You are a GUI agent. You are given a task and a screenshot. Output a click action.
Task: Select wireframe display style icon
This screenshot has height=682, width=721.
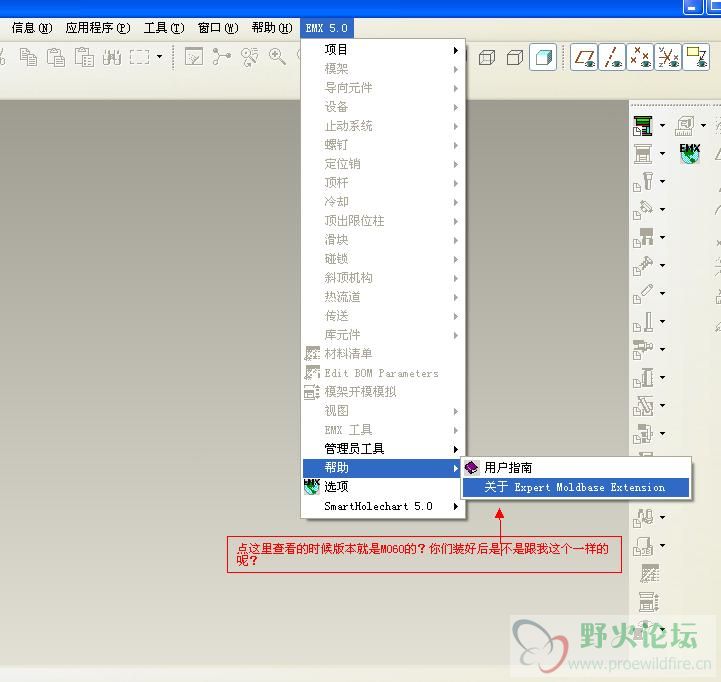(486, 57)
